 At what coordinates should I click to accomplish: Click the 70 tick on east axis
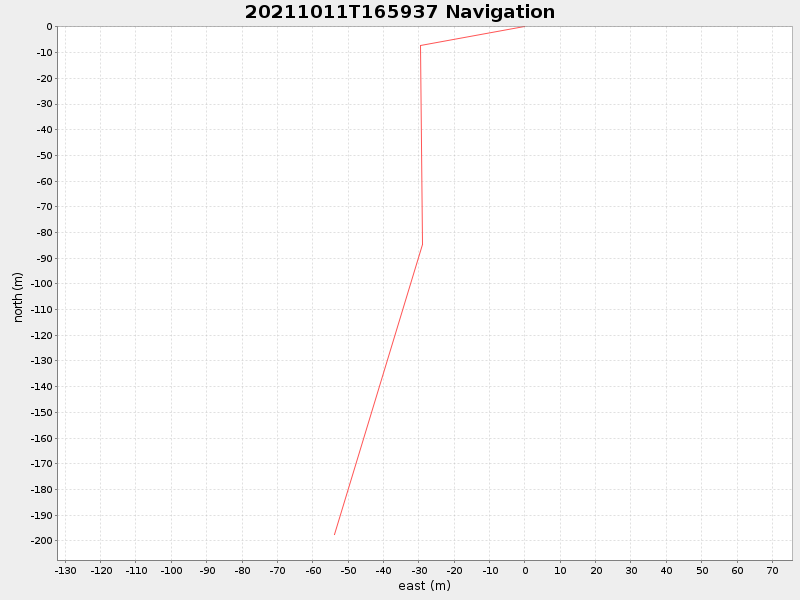[772, 571]
